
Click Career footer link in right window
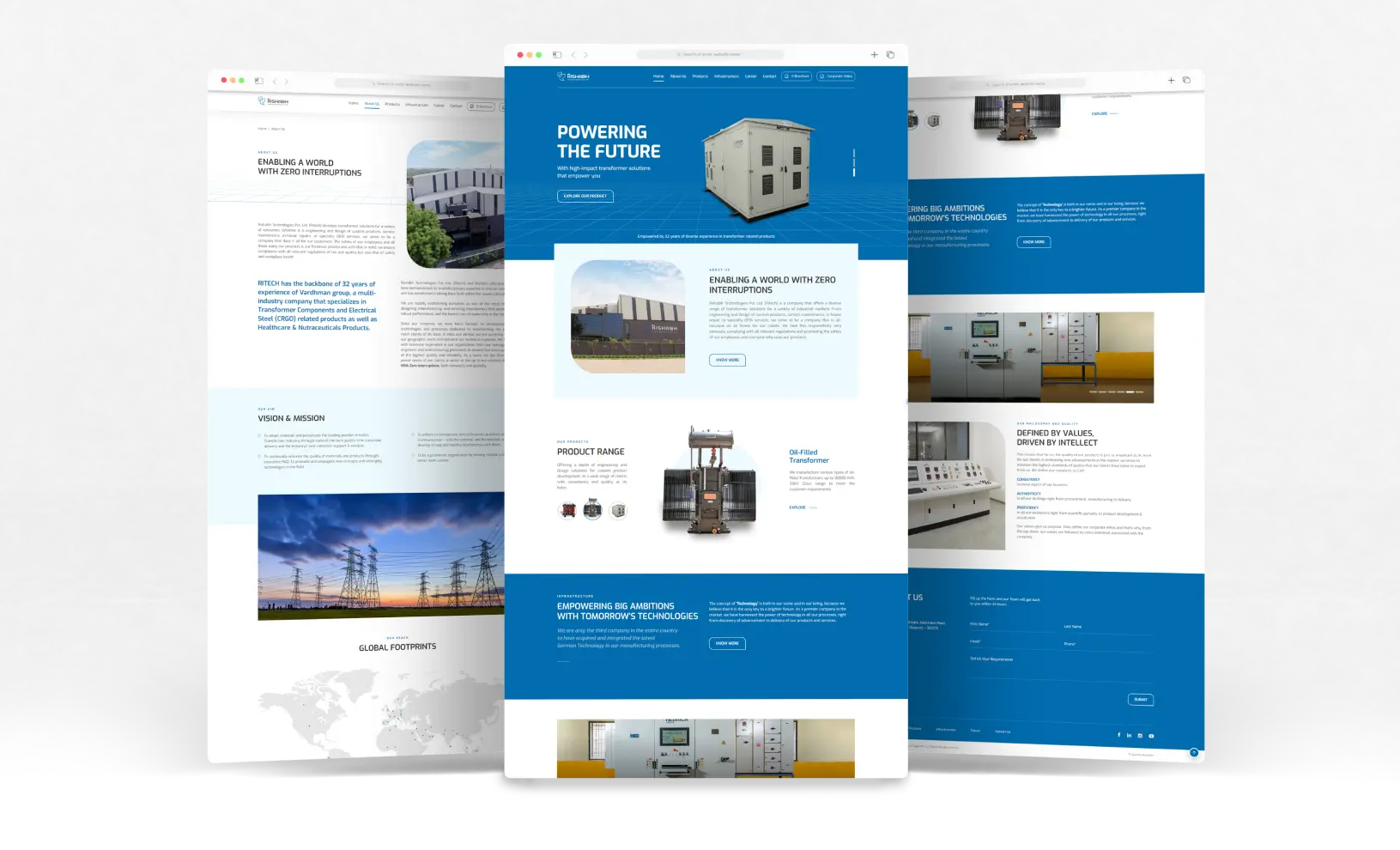coord(975,731)
